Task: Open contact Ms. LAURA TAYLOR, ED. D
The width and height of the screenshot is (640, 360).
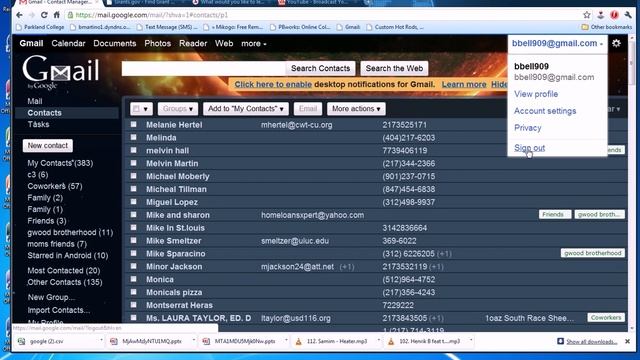Action: (x=198, y=318)
